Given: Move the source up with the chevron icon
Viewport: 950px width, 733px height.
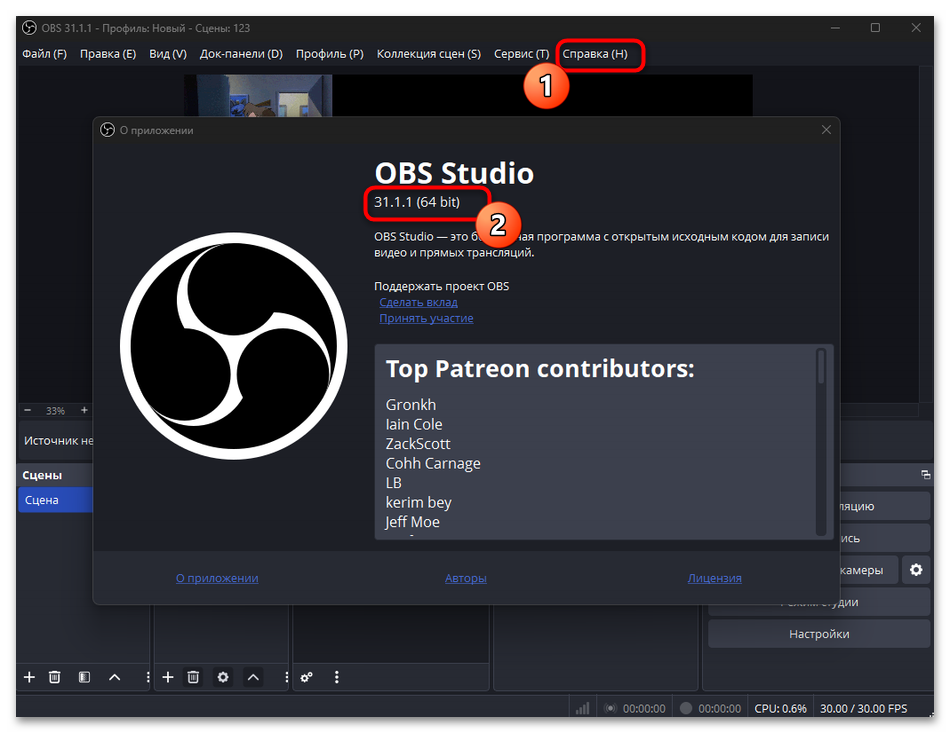Looking at the screenshot, I should (253, 677).
